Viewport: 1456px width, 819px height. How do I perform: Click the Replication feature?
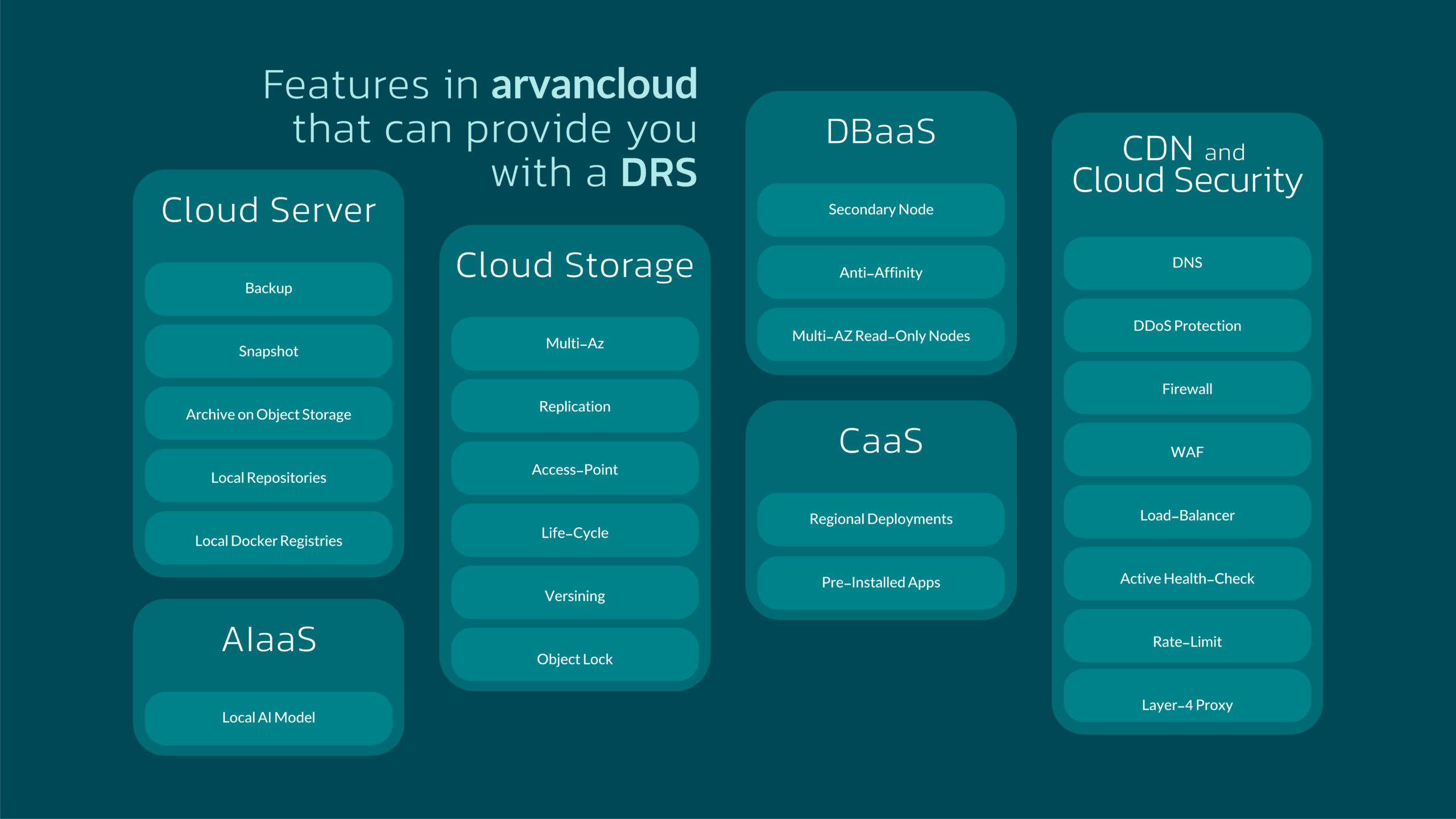(574, 407)
